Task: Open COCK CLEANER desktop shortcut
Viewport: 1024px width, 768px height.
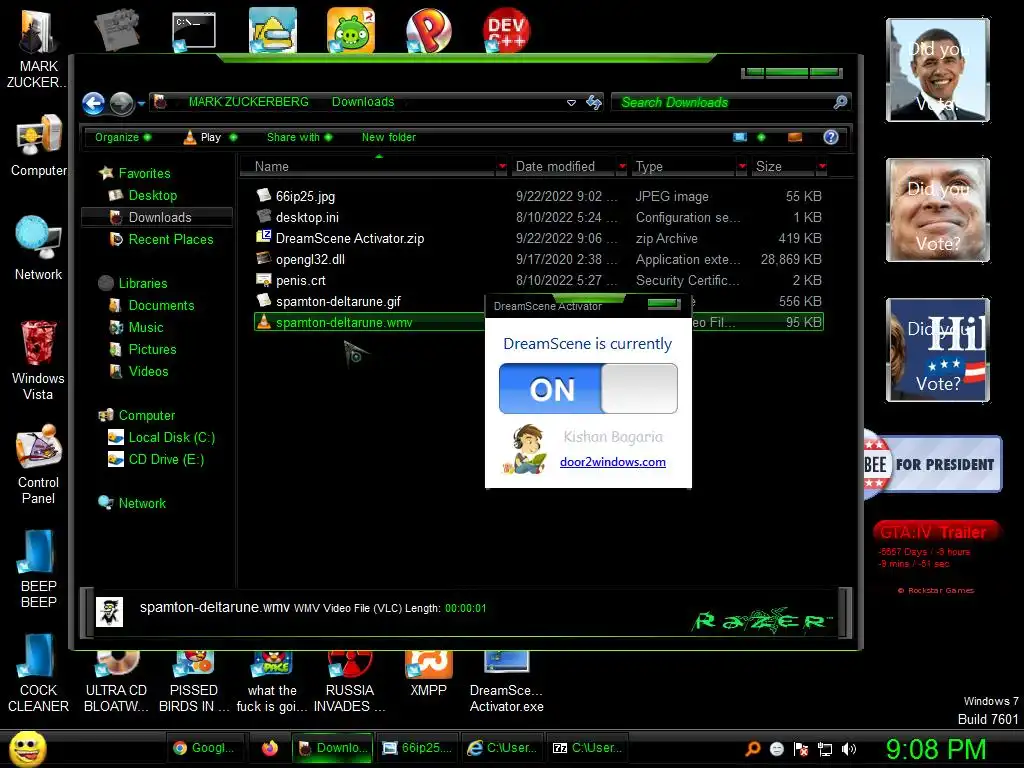Action: [x=38, y=673]
